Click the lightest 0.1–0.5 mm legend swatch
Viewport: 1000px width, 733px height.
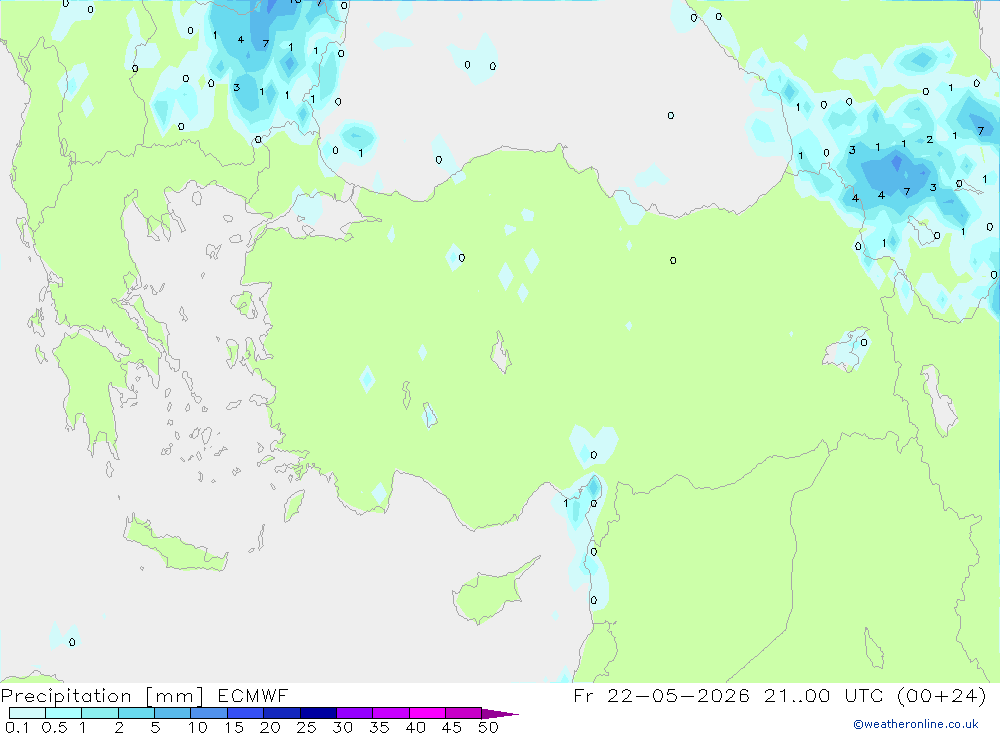click(27, 713)
